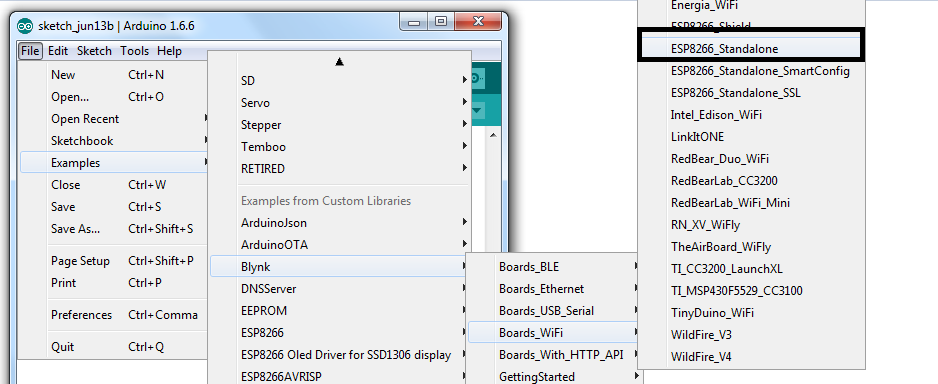The height and width of the screenshot is (384, 938).
Task: Open the tab dropdown arrow in Arduino toolbar
Action: tap(477, 111)
